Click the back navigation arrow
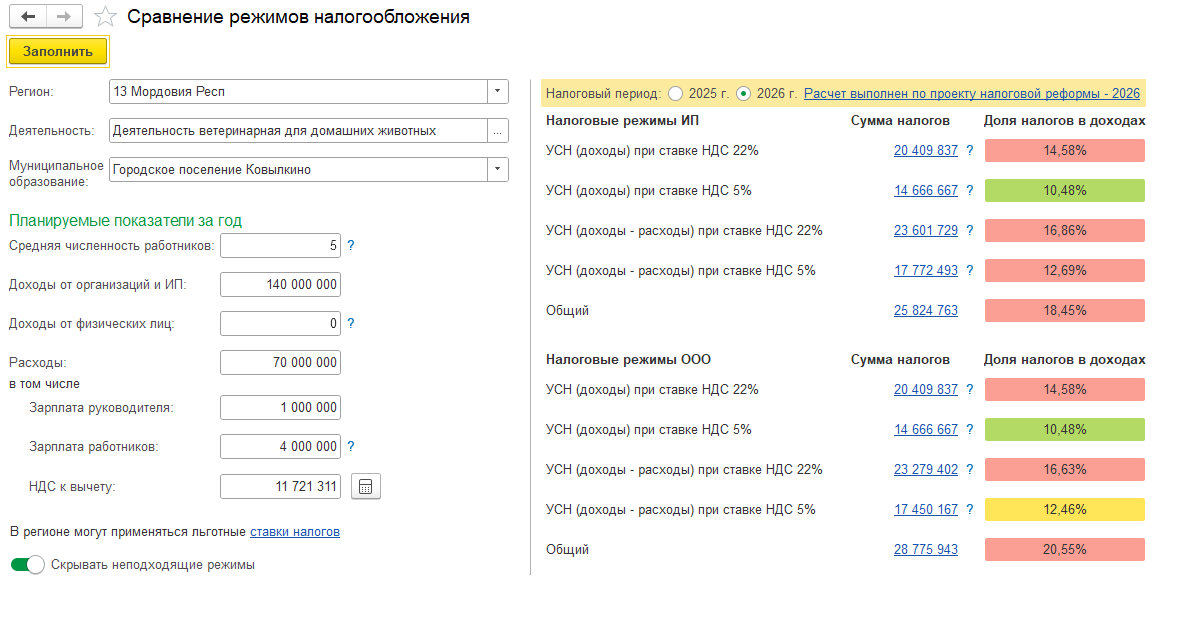The width and height of the screenshot is (1182, 625). click(28, 17)
